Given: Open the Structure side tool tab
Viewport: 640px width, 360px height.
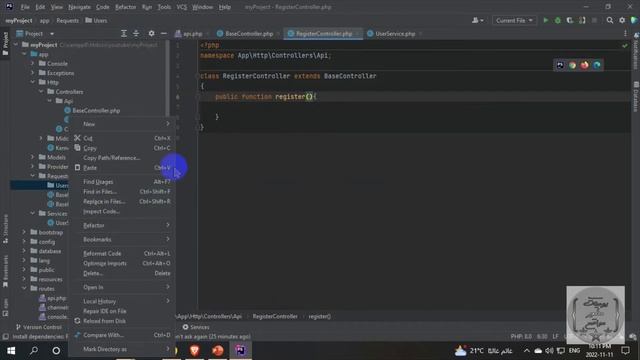Looking at the screenshot, I should click(5, 229).
